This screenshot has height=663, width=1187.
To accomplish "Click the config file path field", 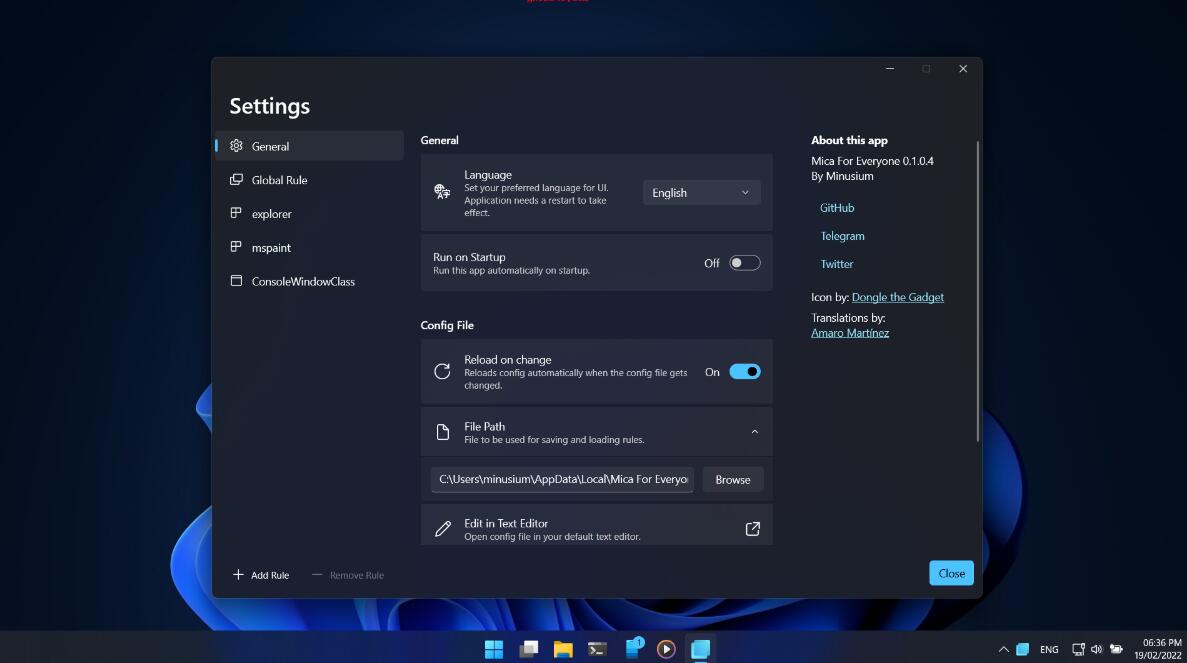I will tap(562, 479).
